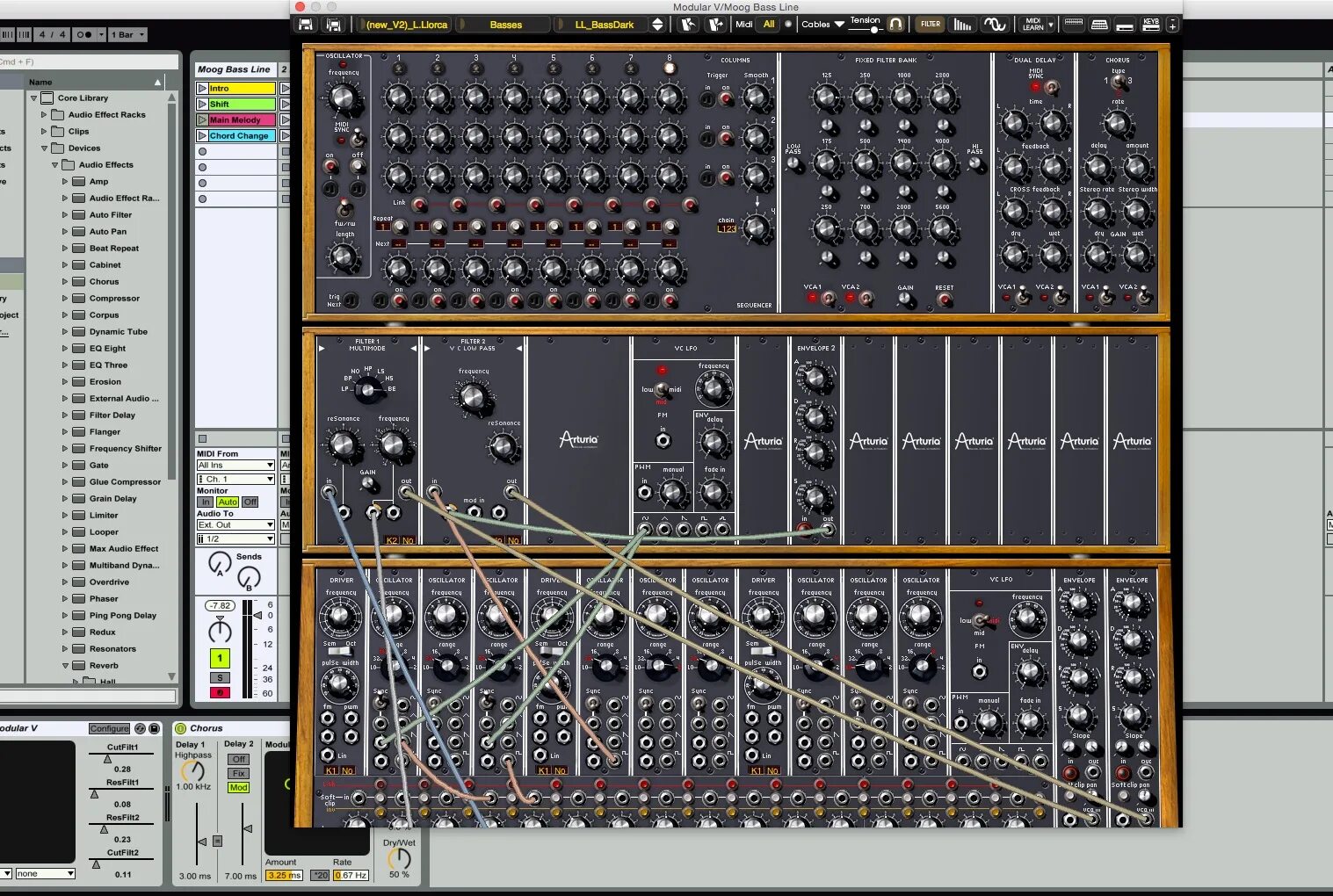Click the Configure button on Modular V device
The width and height of the screenshot is (1333, 896).
pyautogui.click(x=109, y=728)
